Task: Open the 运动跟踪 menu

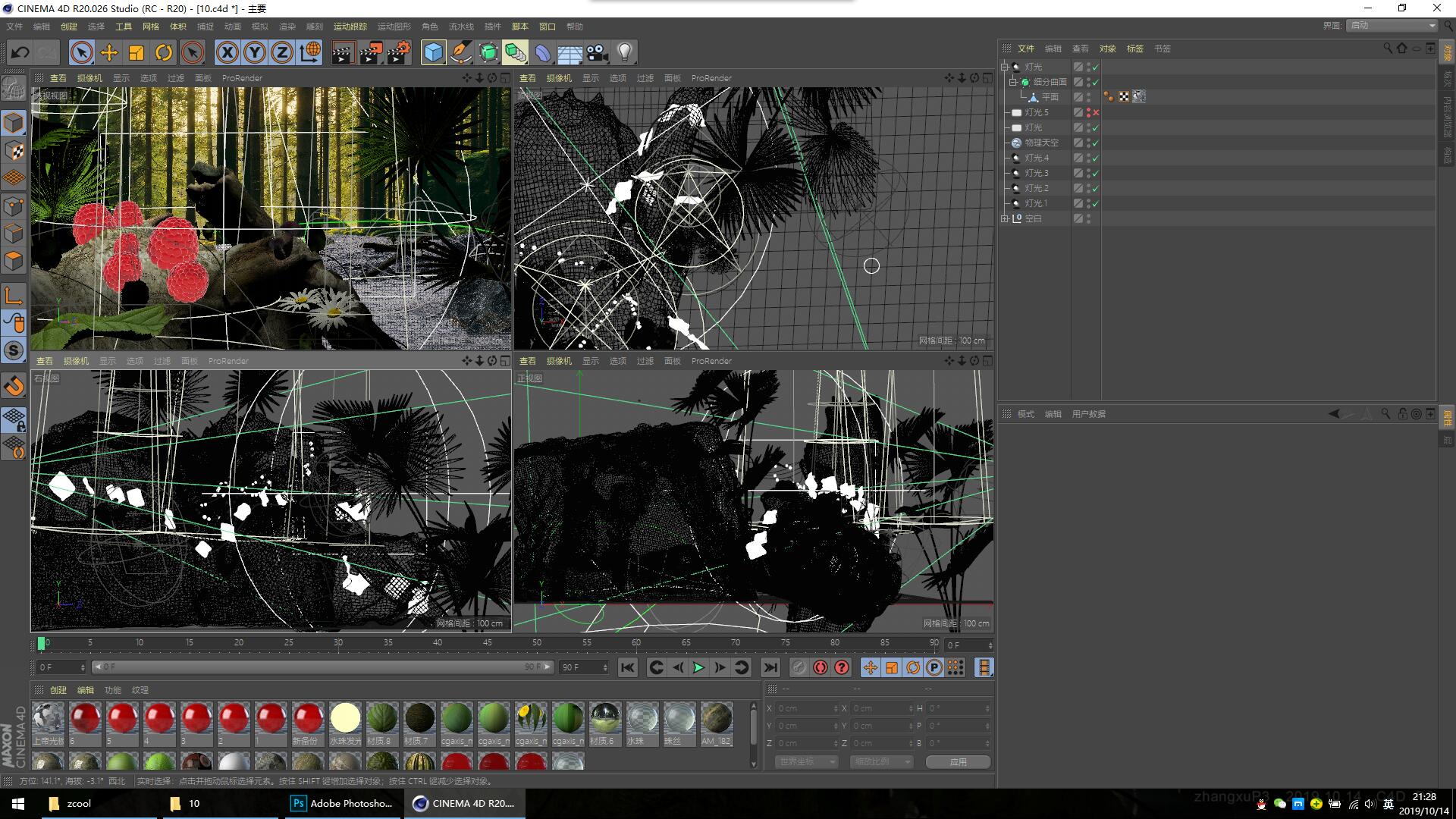Action: pyautogui.click(x=350, y=27)
